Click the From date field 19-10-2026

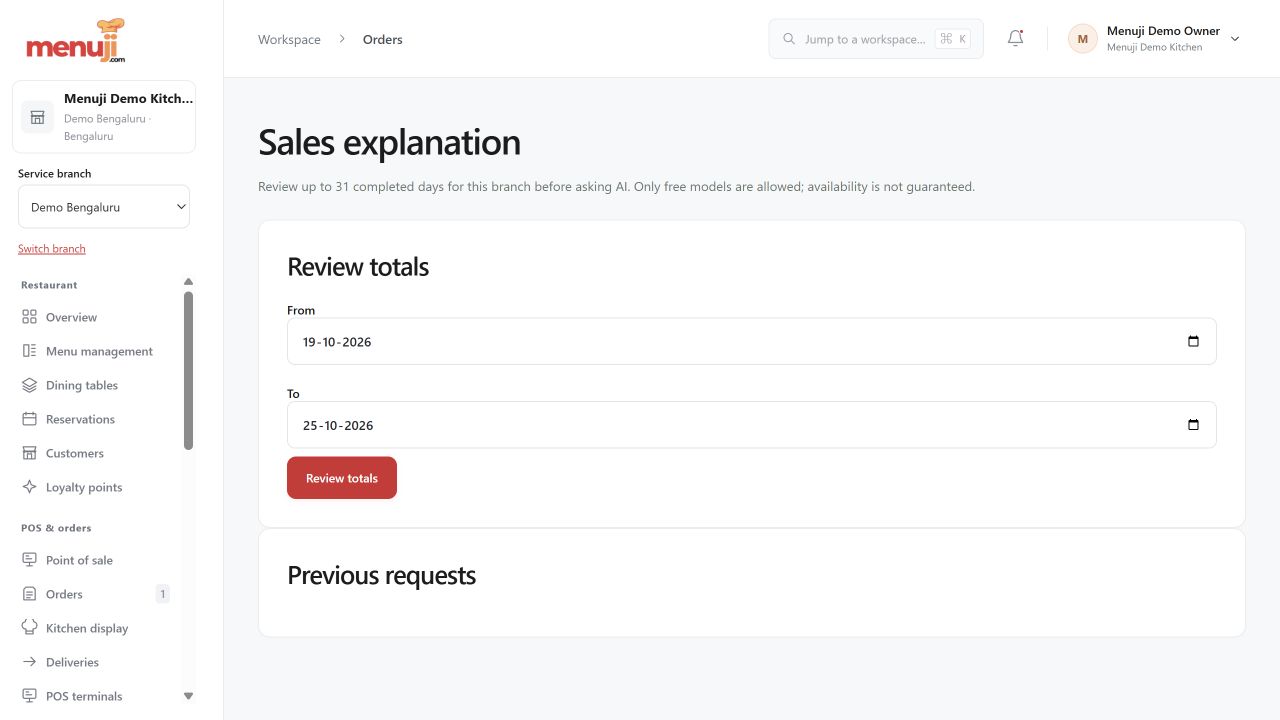(x=752, y=341)
